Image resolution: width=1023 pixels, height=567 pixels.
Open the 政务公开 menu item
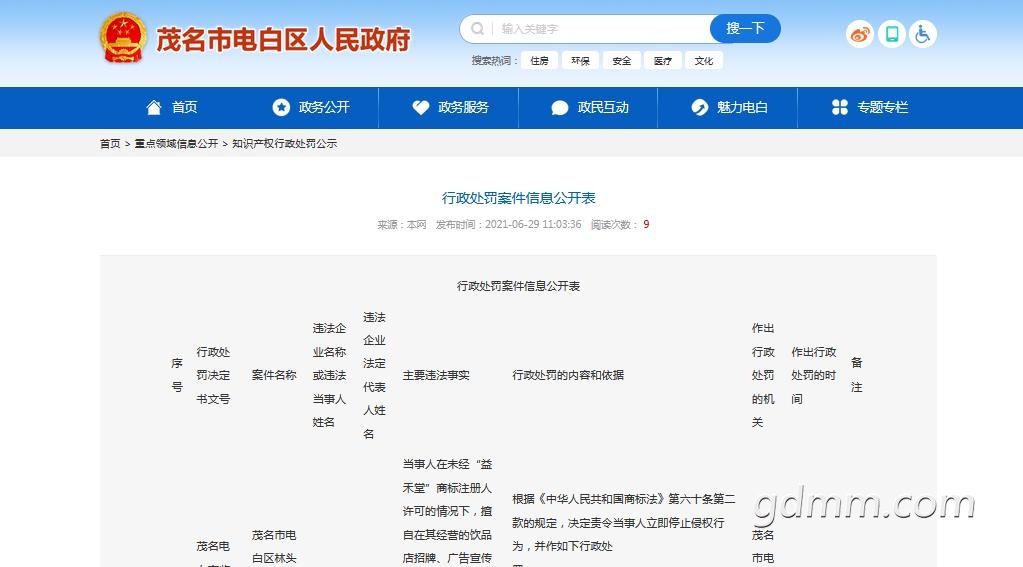324,108
